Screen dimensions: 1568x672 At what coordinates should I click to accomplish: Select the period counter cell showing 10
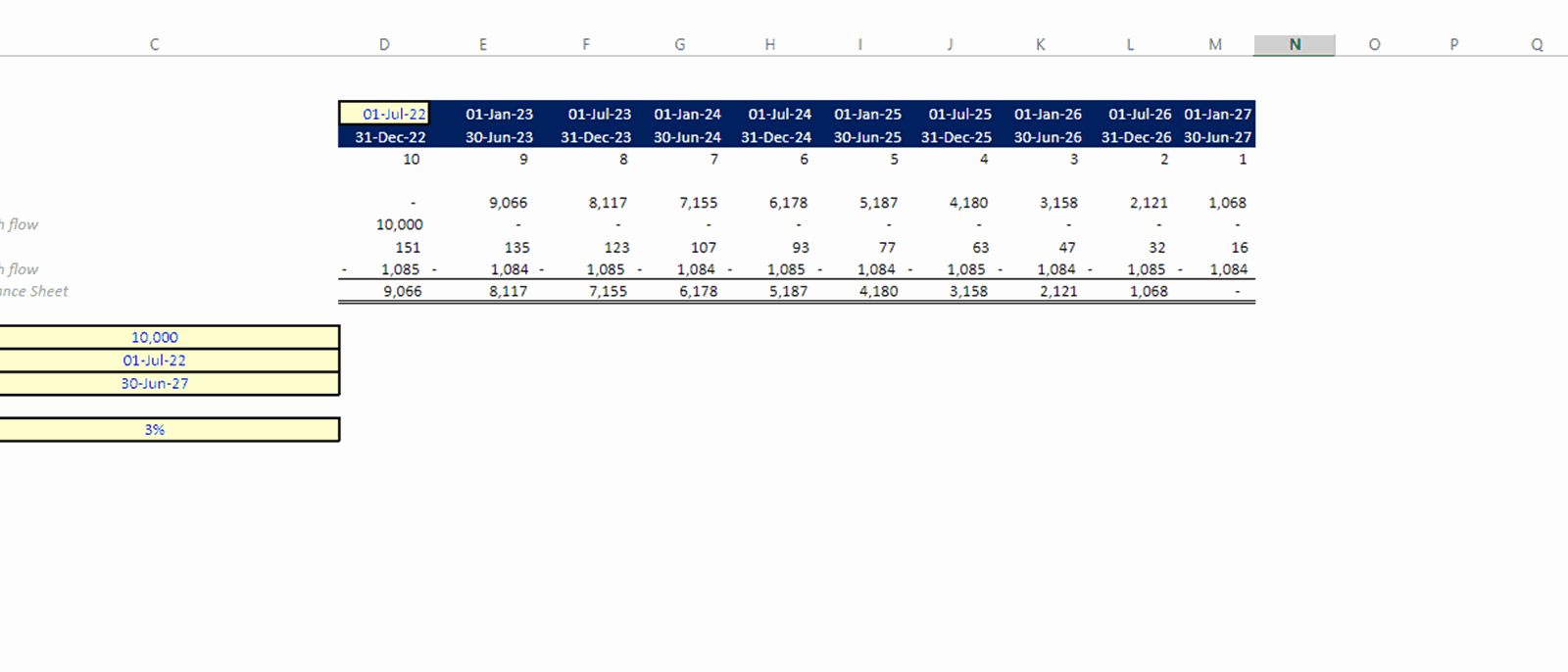(x=411, y=159)
